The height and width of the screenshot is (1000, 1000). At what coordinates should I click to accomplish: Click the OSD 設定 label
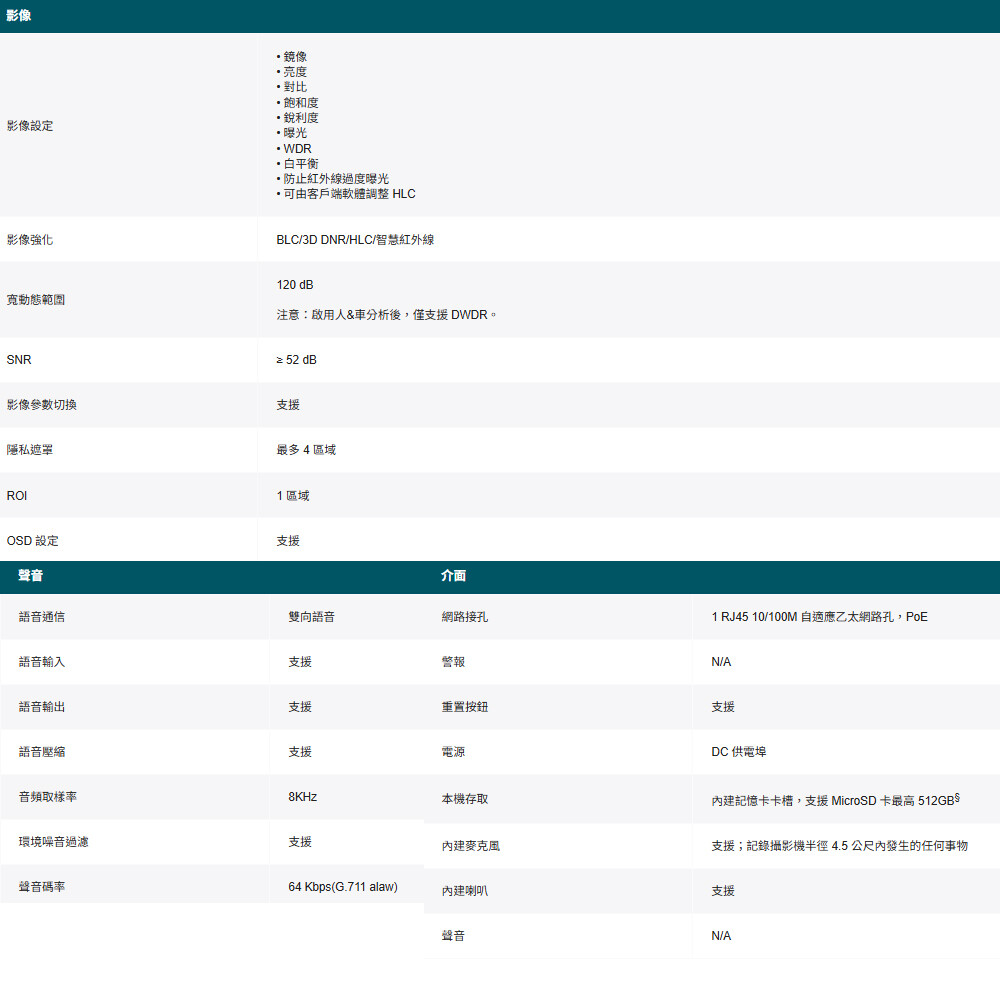point(33,540)
